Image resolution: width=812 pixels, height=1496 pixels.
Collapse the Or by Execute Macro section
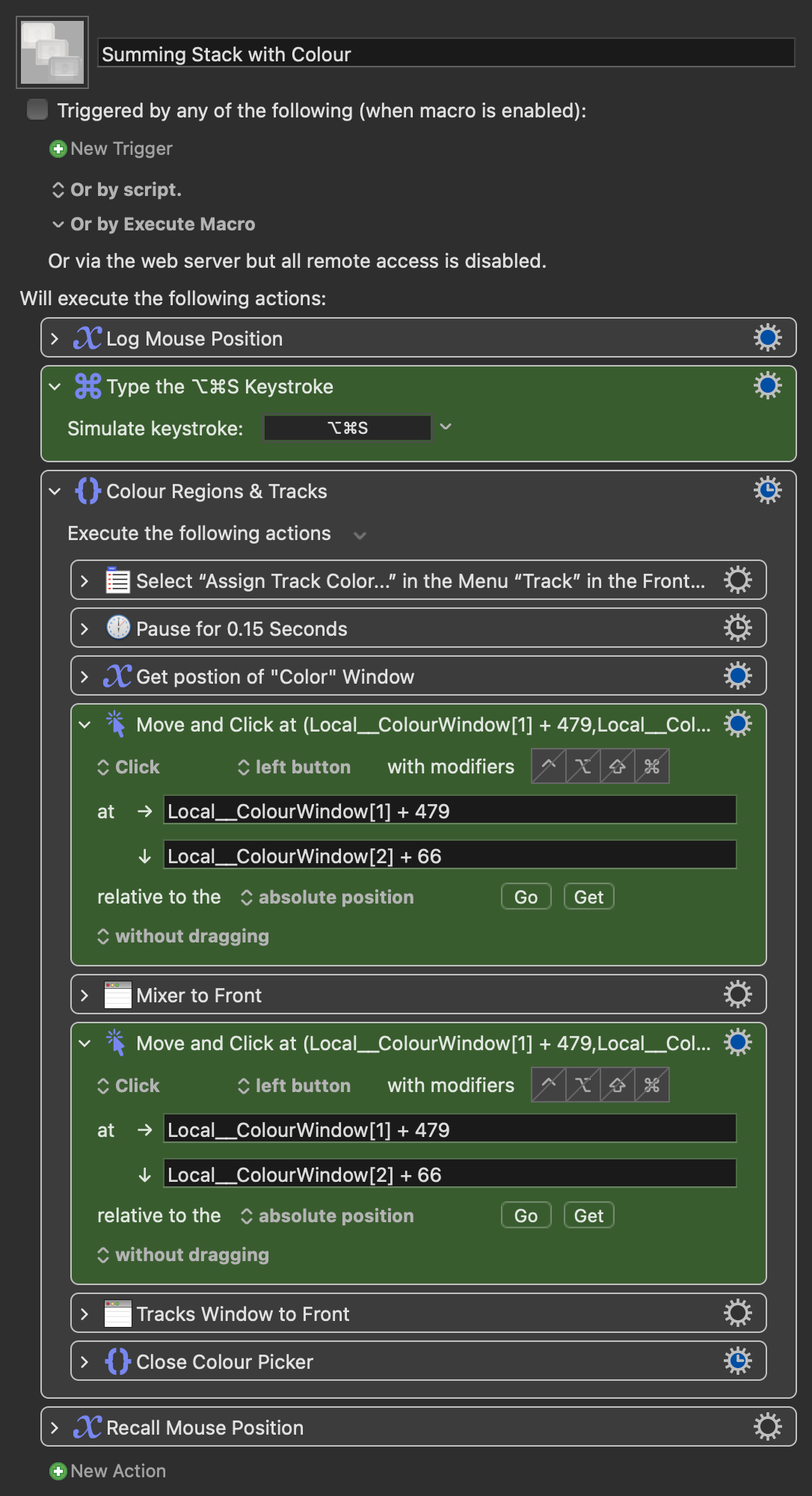pyautogui.click(x=58, y=224)
